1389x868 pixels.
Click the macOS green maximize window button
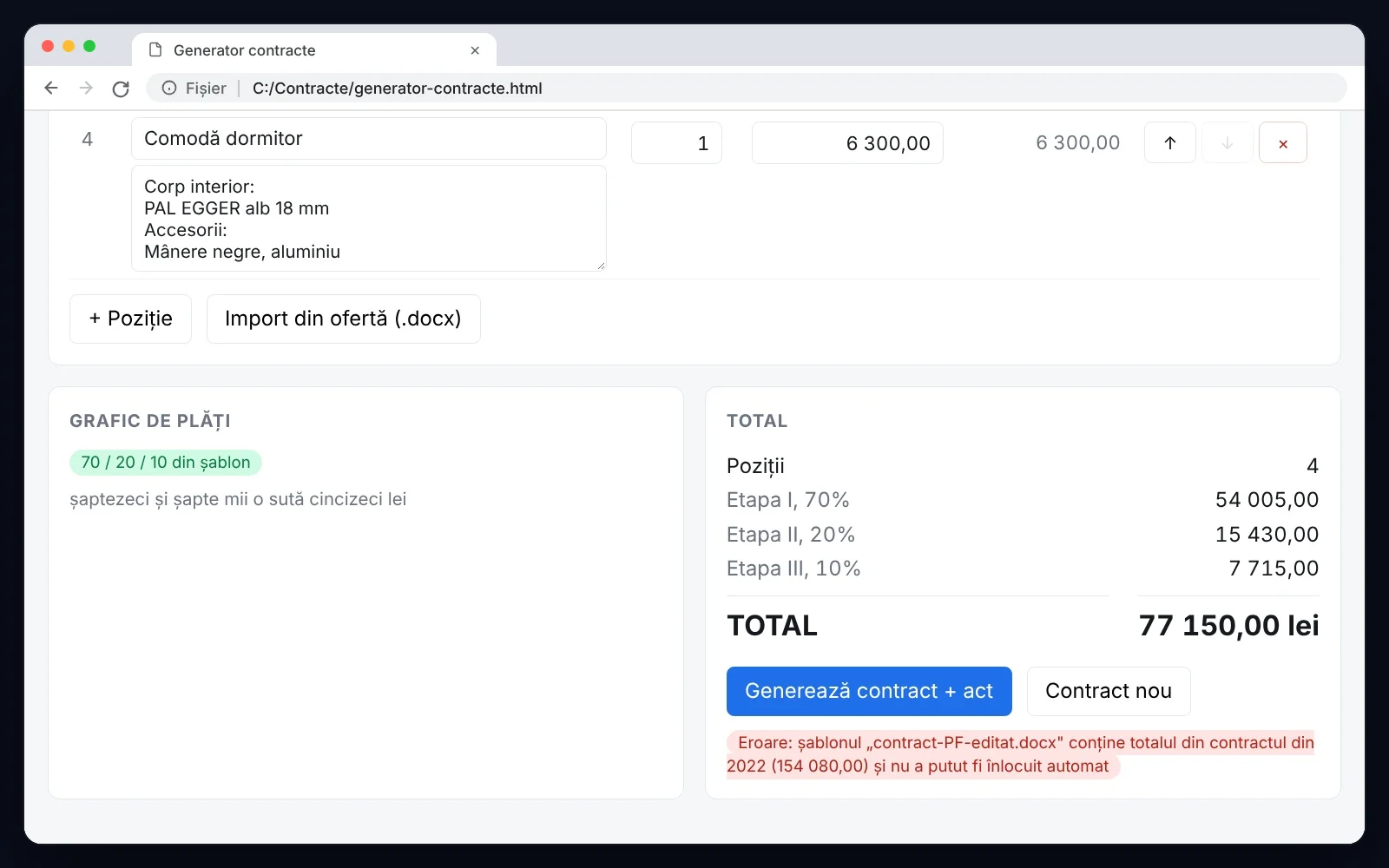click(89, 46)
